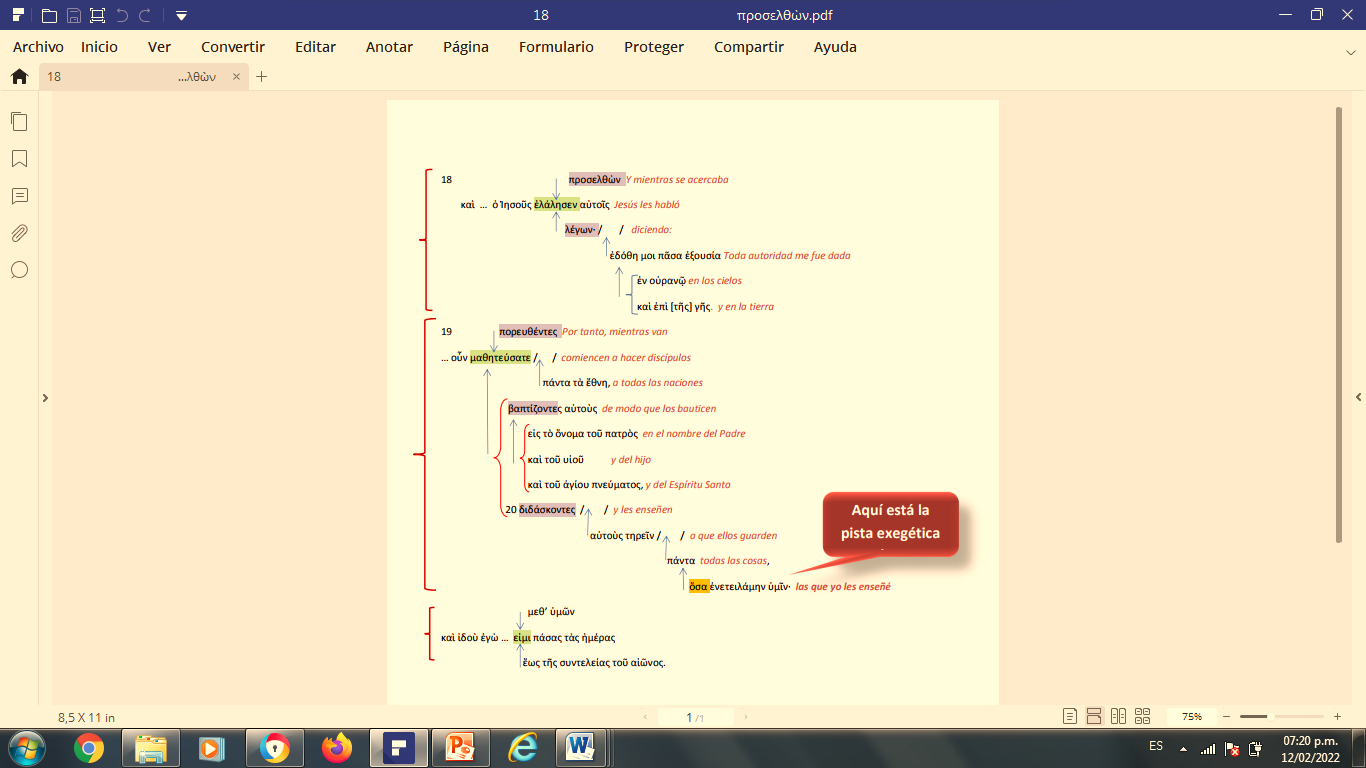Expand the right side panel arrow
1366x768 pixels.
tap(1358, 398)
